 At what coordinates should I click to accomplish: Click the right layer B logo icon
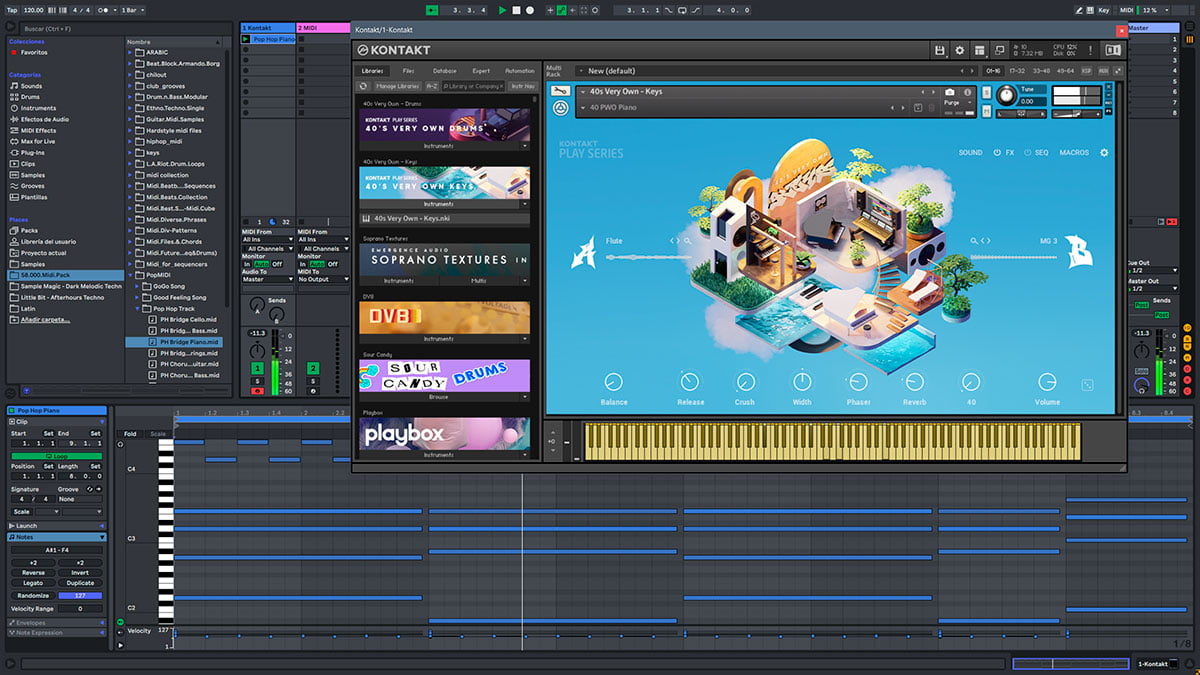[1078, 251]
